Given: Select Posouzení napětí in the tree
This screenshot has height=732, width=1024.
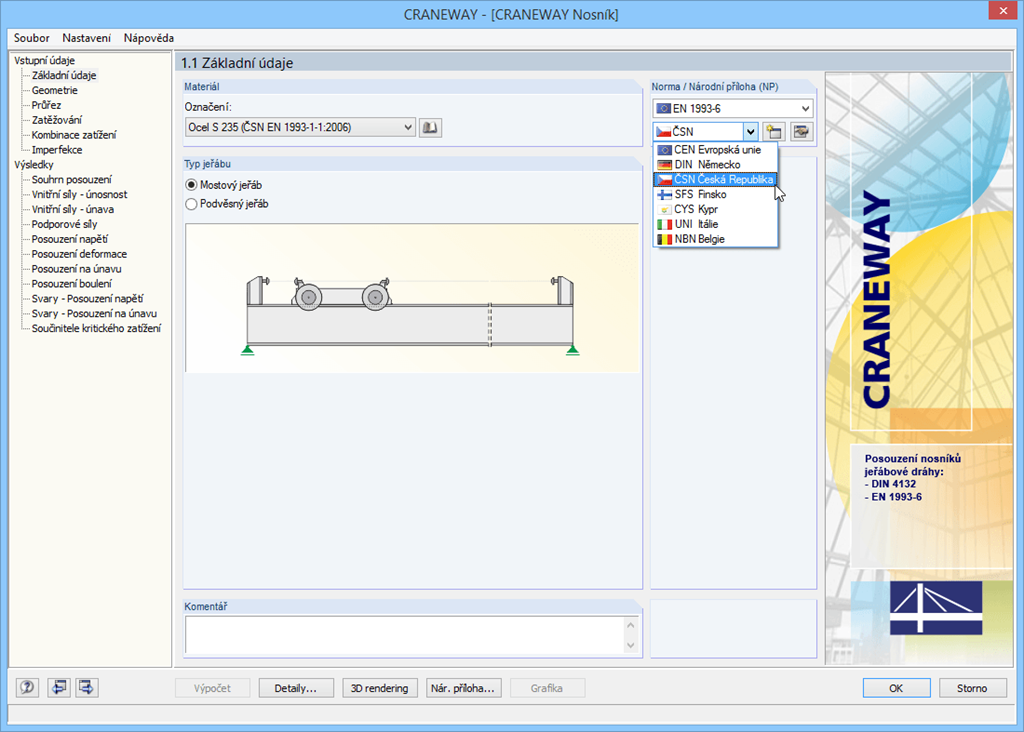Looking at the screenshot, I should pyautogui.click(x=70, y=240).
